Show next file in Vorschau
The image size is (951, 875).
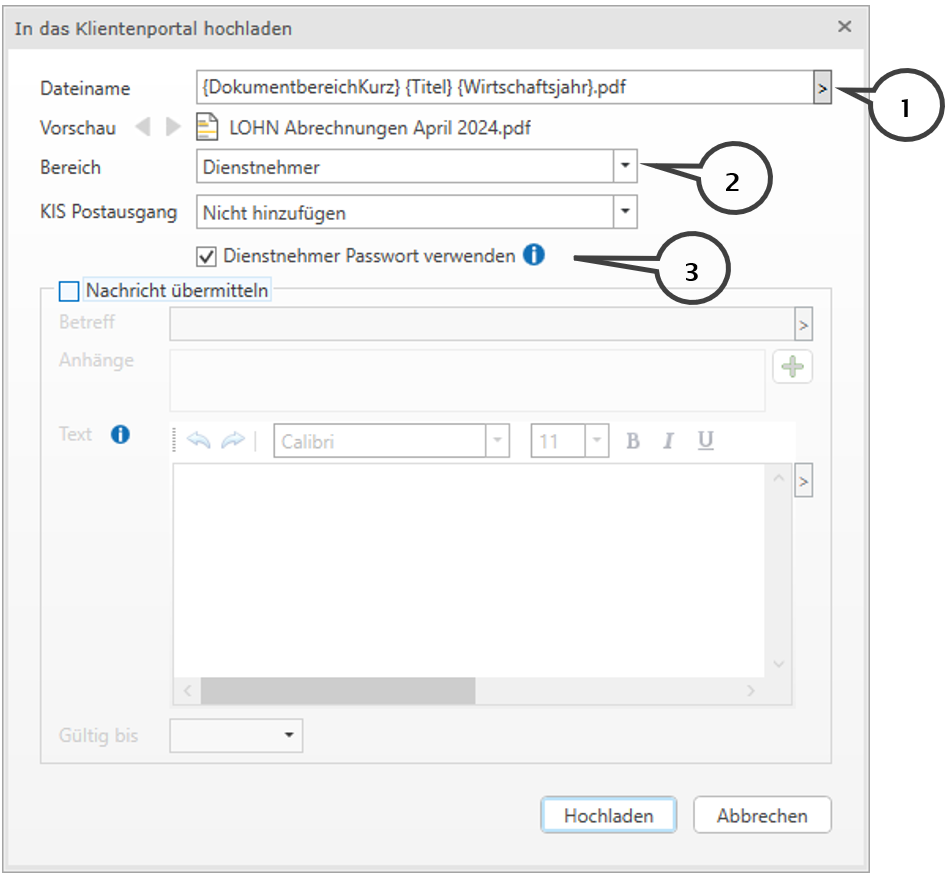173,128
